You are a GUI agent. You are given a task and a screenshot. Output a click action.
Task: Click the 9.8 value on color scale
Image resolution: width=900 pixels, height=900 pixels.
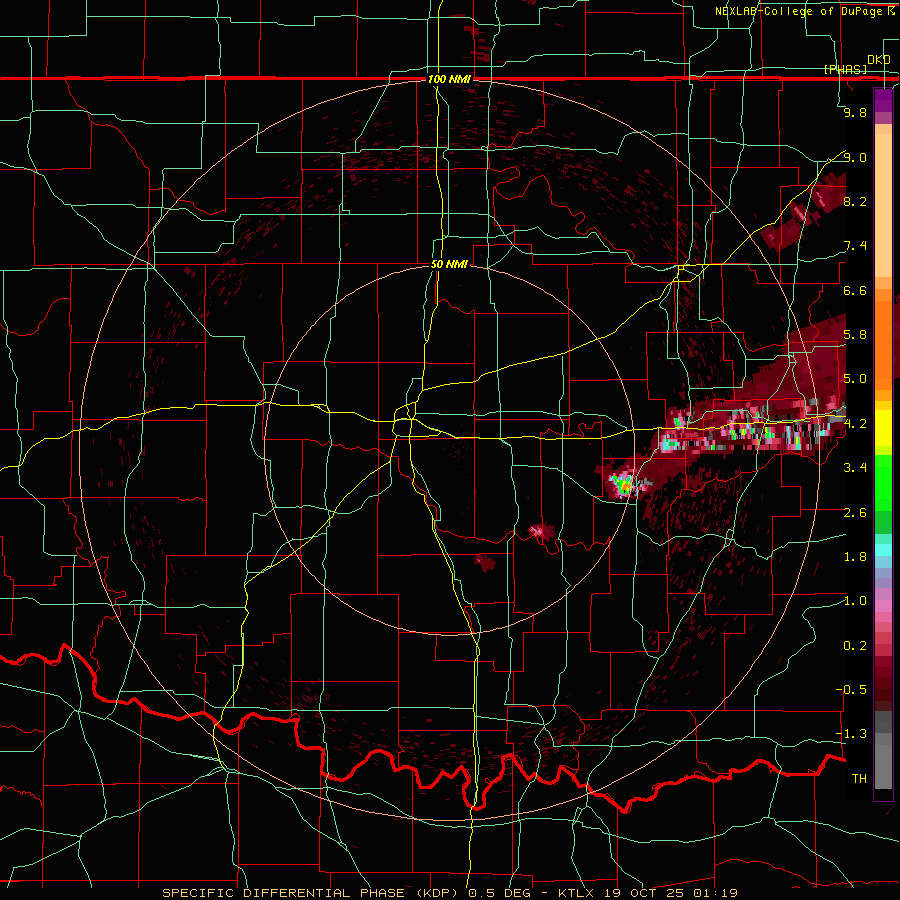(855, 112)
